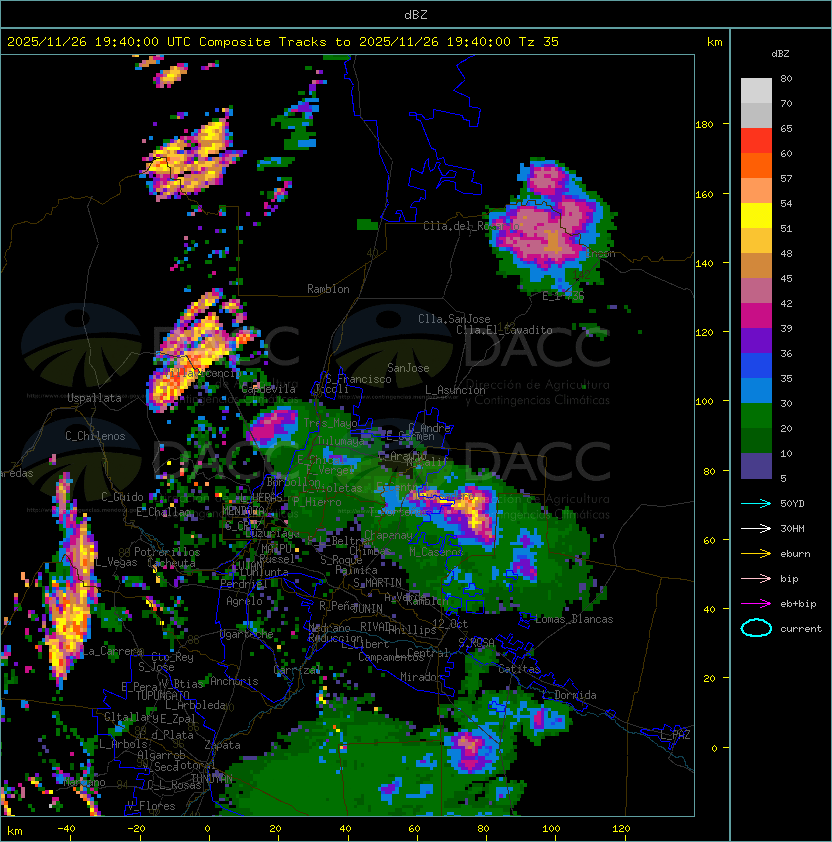
Task: Select the mauve 42–45 dBZ swatch
Action: (x=756, y=291)
